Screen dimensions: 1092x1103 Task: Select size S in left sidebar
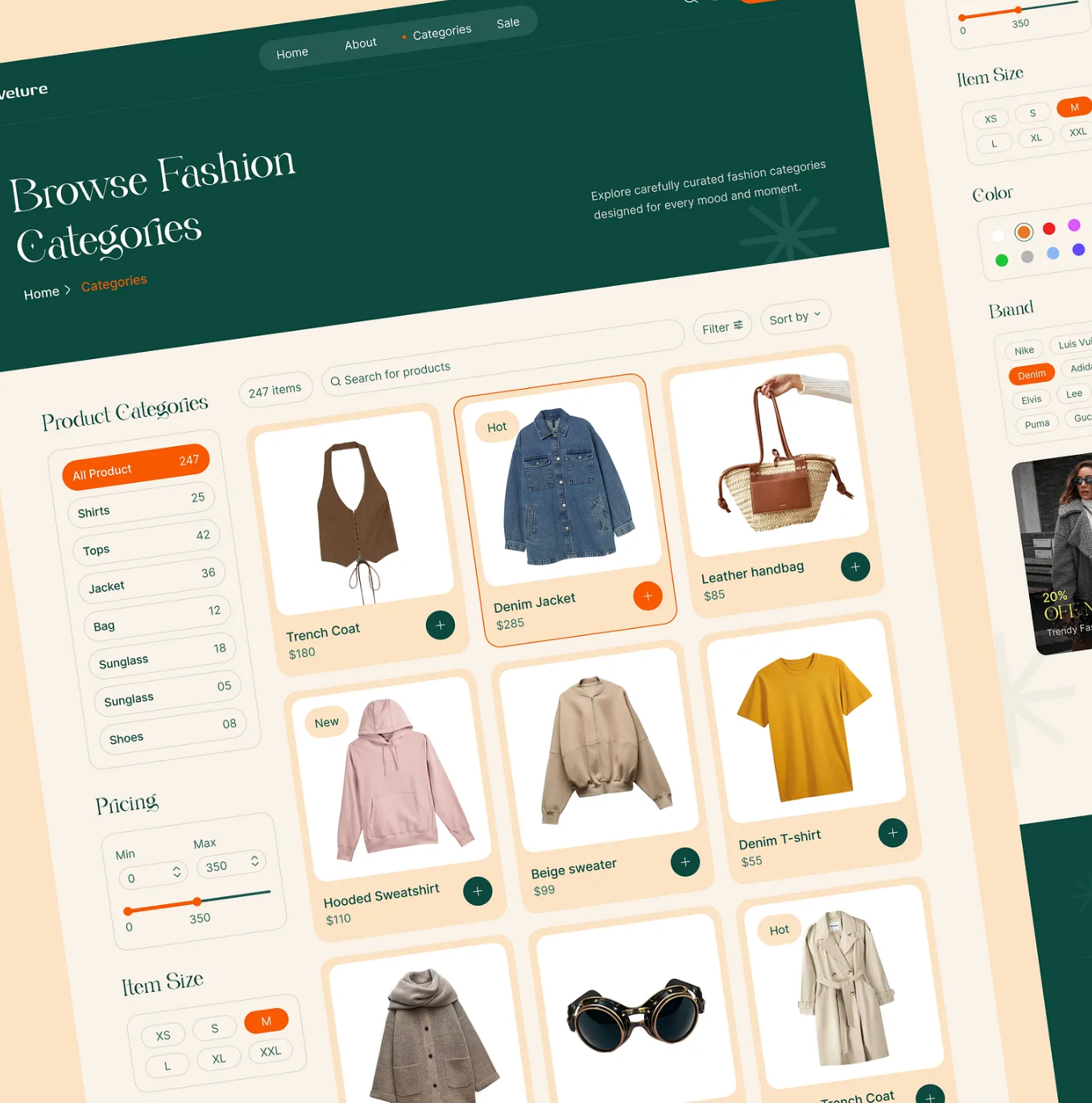coord(215,1028)
